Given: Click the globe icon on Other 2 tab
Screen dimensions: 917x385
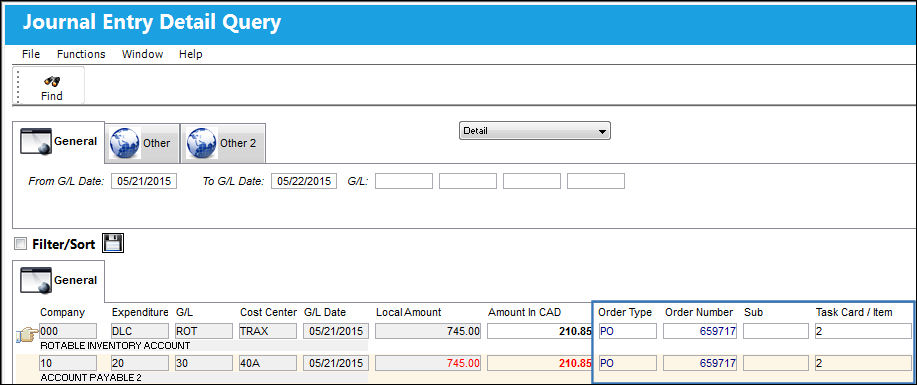Looking at the screenshot, I should pyautogui.click(x=201, y=143).
